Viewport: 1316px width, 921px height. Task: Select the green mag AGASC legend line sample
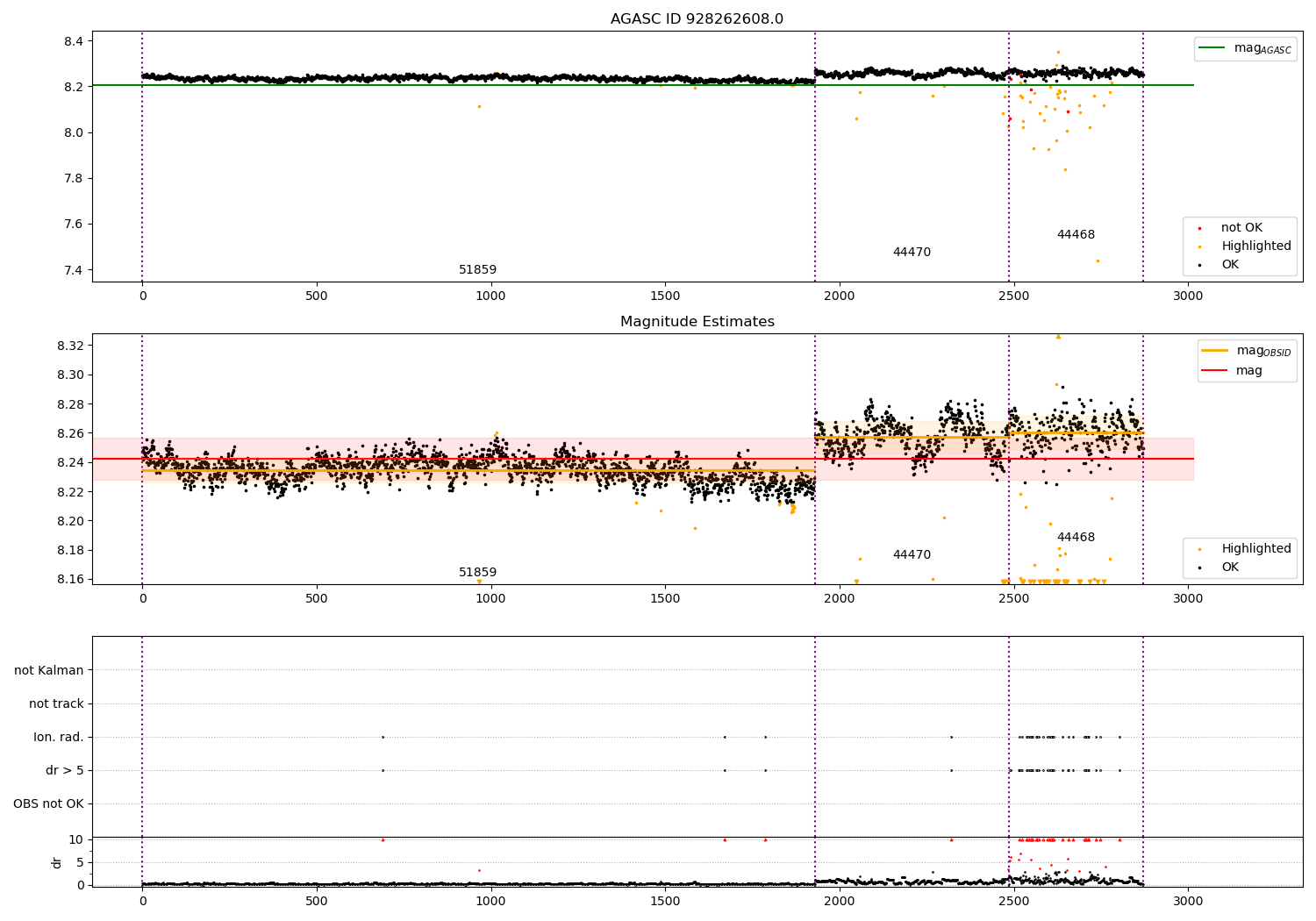pyautogui.click(x=1212, y=48)
